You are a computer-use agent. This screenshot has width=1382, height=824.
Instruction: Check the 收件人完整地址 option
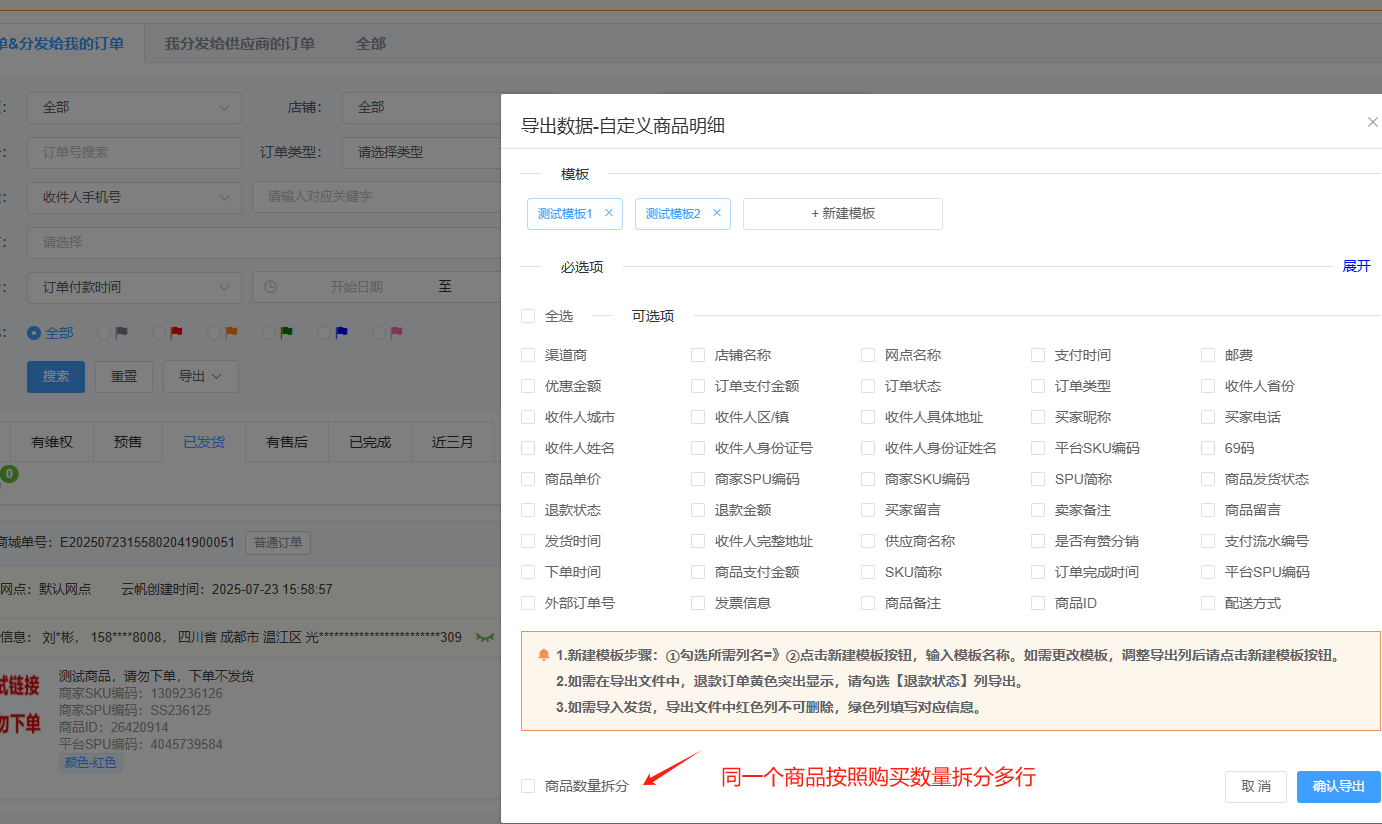tap(698, 541)
